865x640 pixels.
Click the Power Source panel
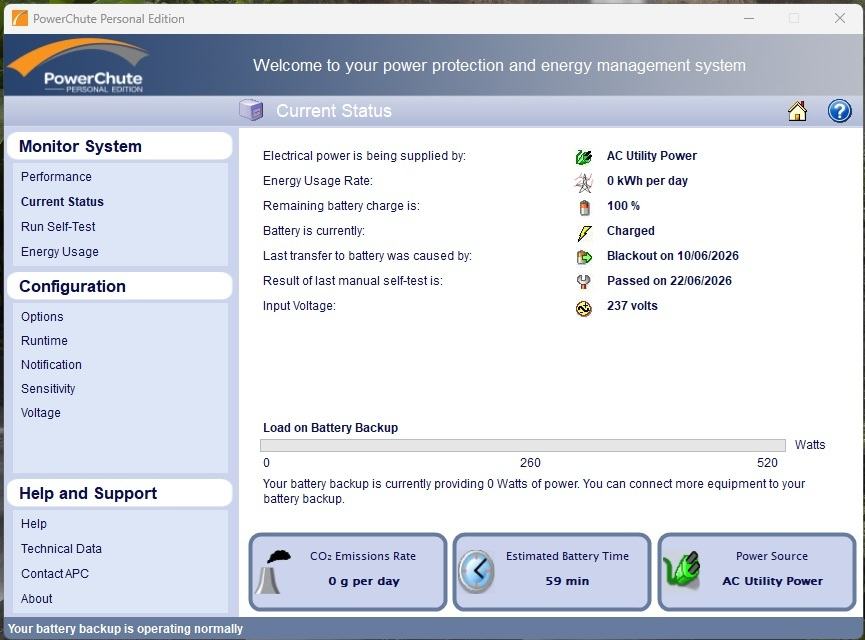click(757, 572)
